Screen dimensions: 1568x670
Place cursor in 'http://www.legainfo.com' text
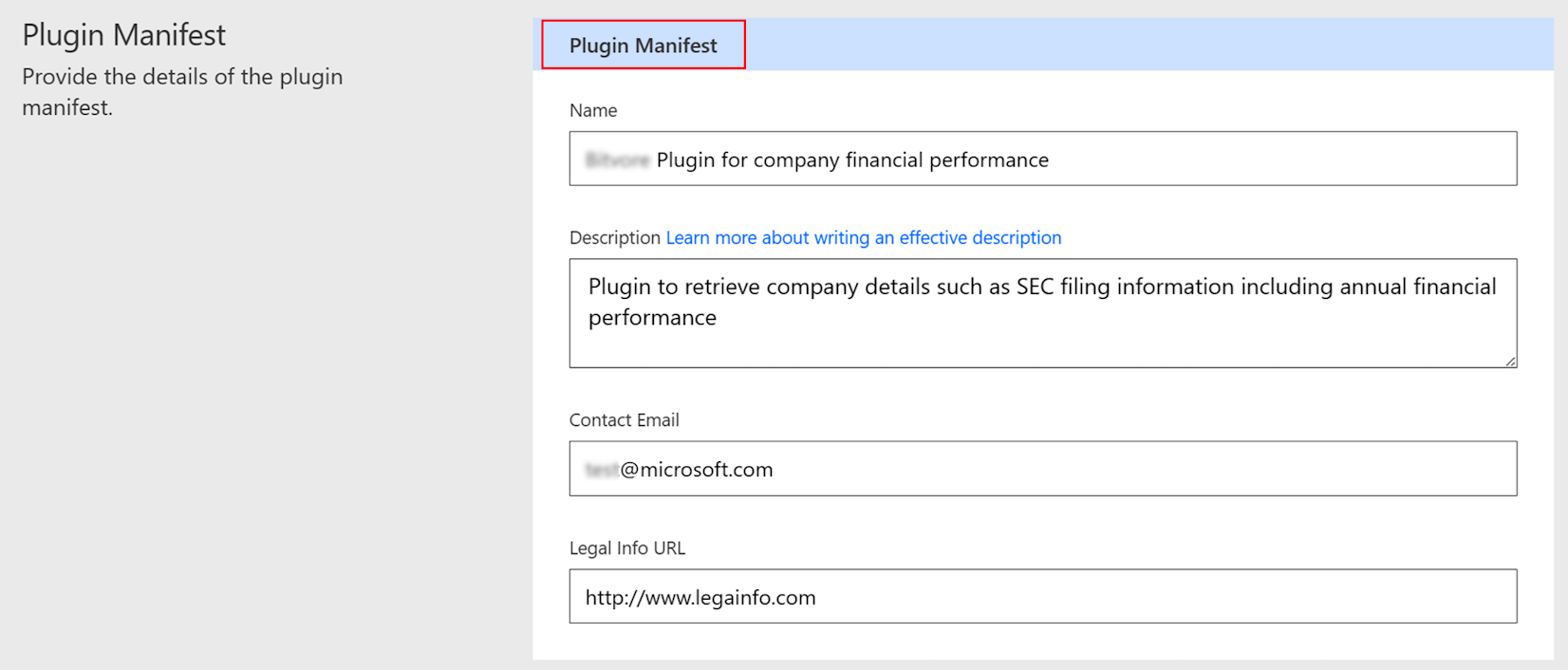coord(700,597)
